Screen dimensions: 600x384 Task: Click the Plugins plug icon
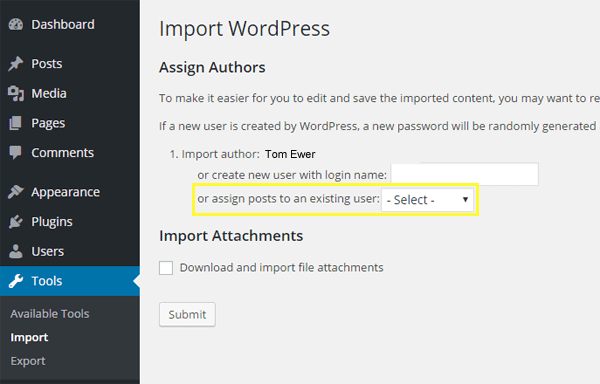16,221
